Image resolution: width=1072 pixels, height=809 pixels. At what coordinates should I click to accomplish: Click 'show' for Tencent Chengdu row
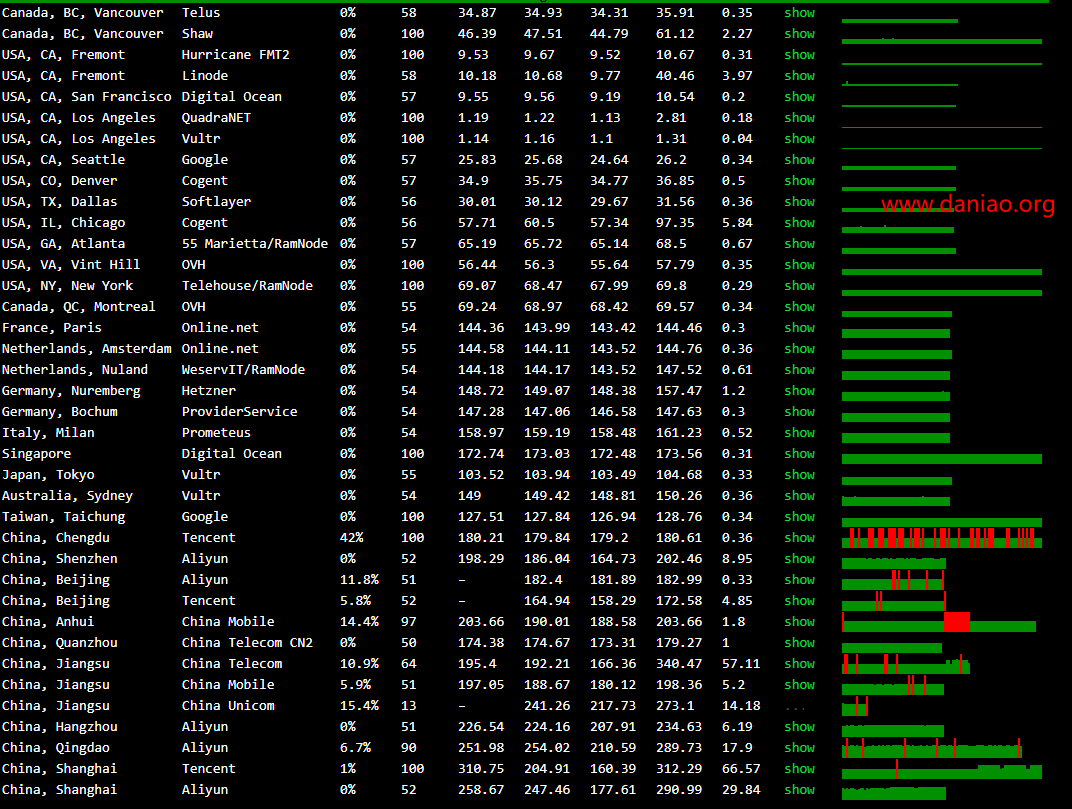pyautogui.click(x=799, y=538)
